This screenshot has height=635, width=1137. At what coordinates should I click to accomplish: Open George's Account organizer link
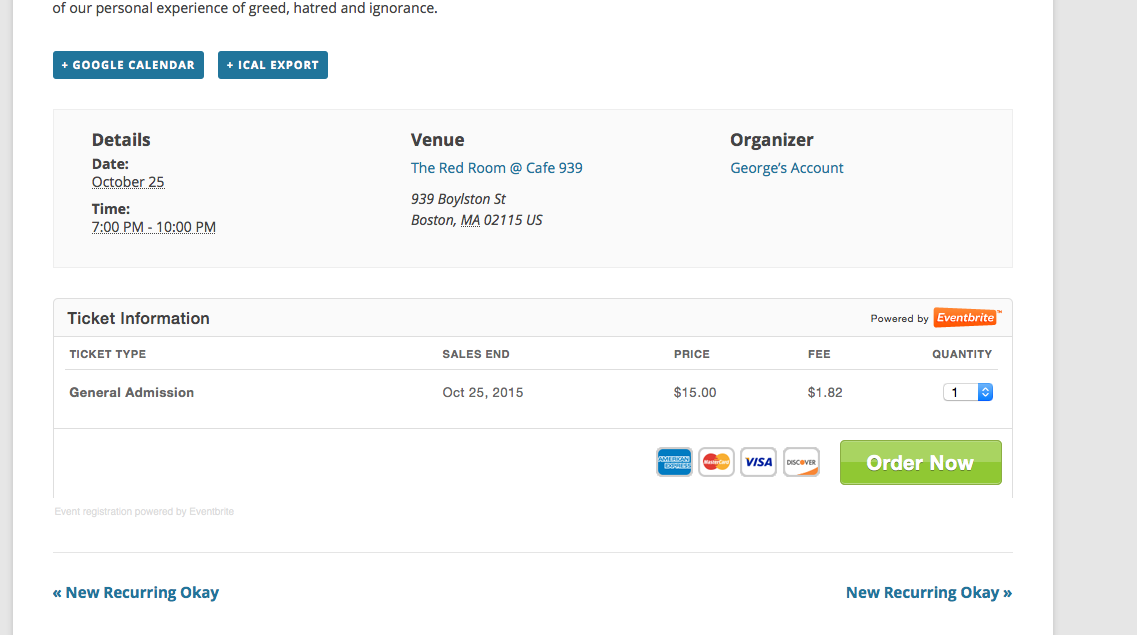click(x=787, y=168)
